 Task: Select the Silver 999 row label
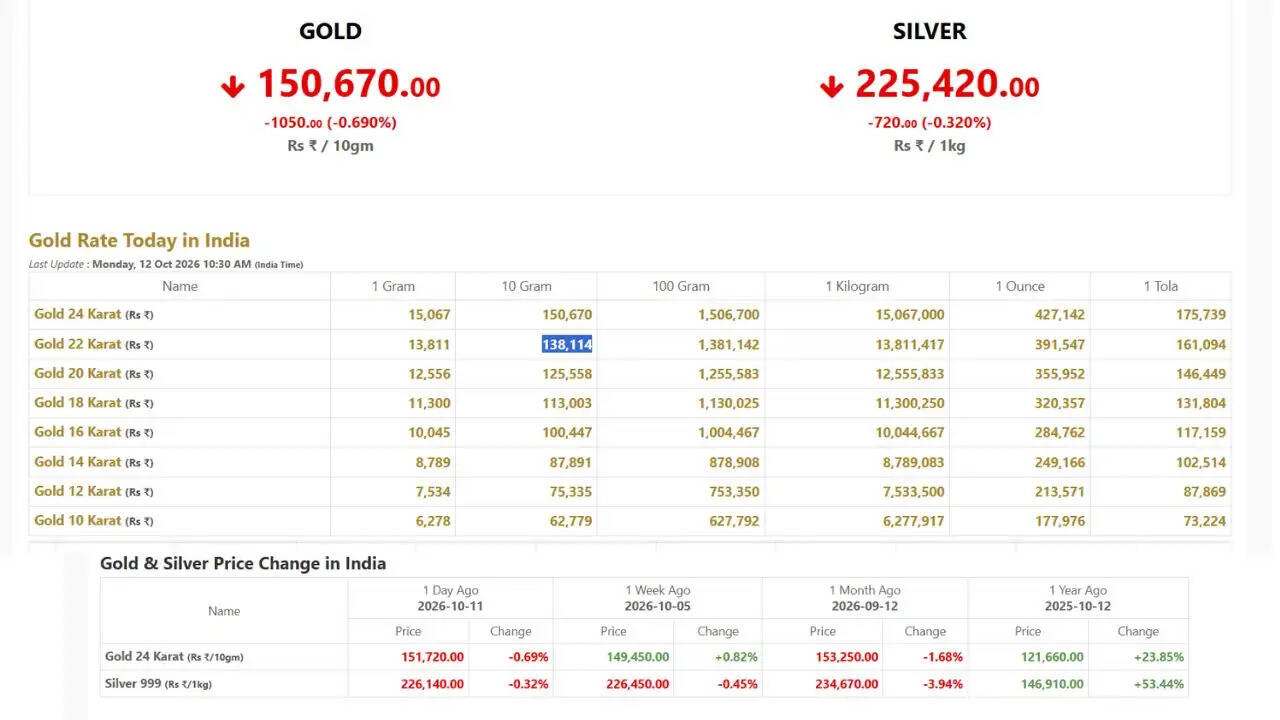click(158, 684)
